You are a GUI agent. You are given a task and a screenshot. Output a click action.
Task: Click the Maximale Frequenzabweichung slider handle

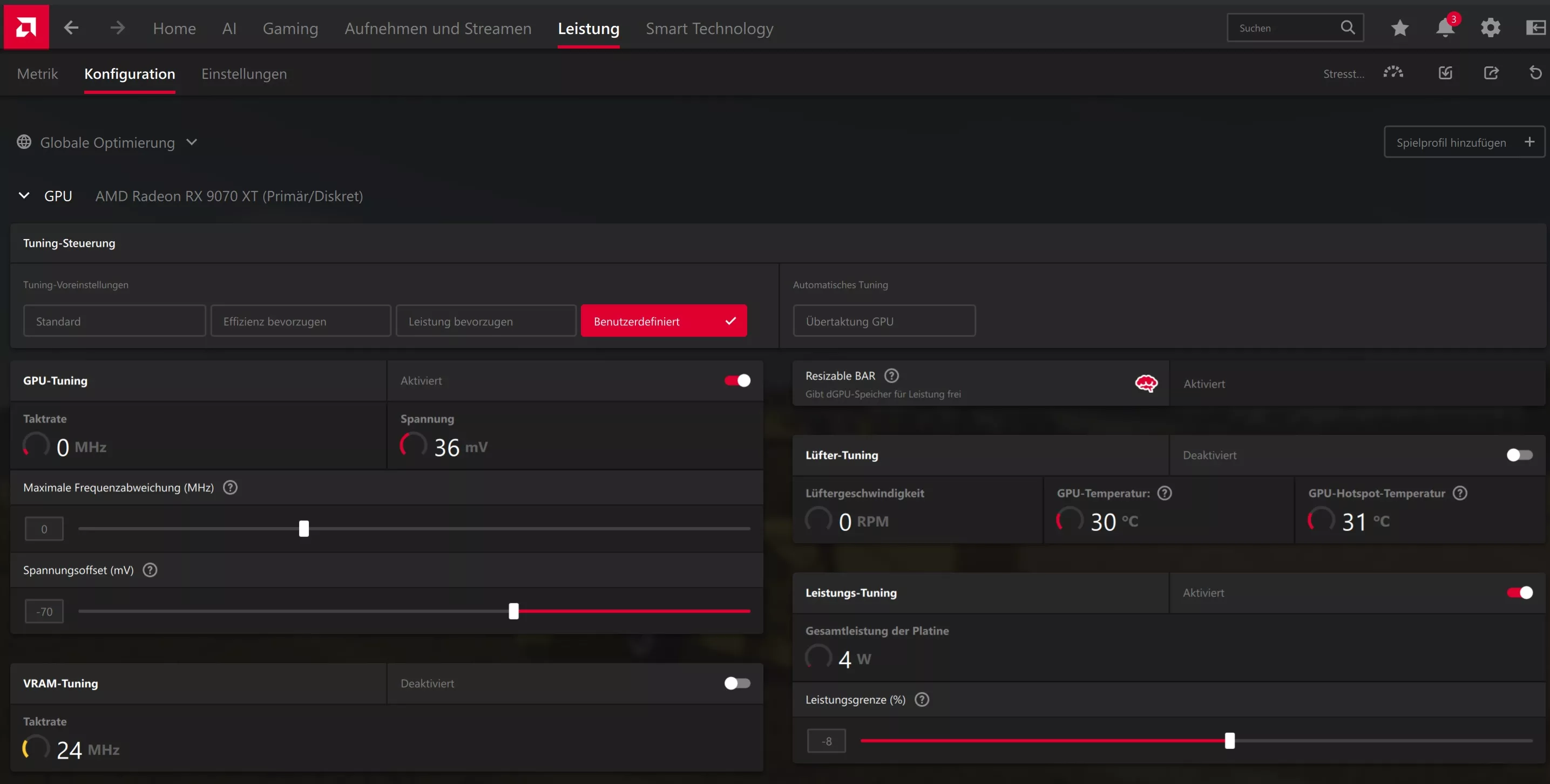304,528
